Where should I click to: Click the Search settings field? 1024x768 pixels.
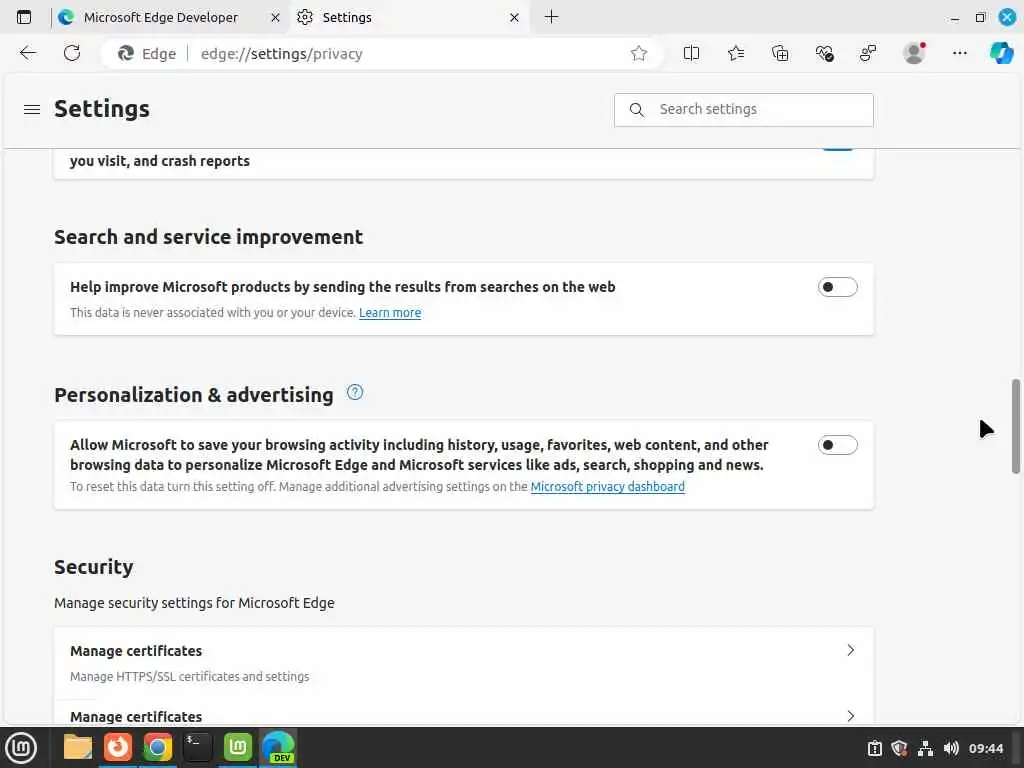[x=744, y=110]
